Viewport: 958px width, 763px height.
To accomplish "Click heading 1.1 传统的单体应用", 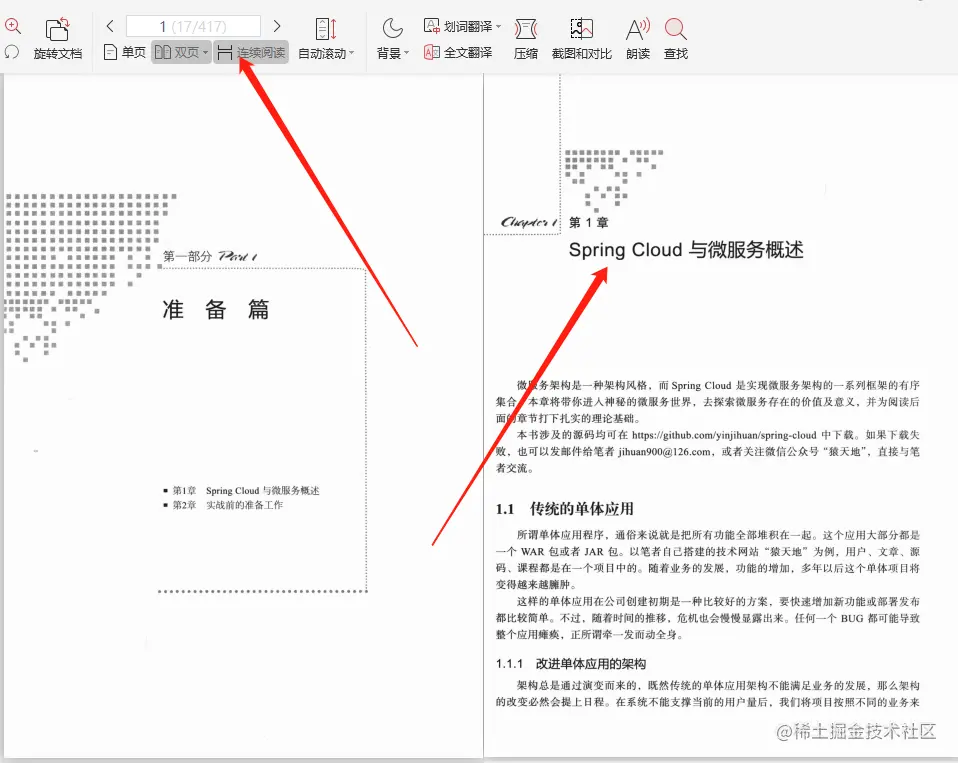I will click(x=565, y=508).
